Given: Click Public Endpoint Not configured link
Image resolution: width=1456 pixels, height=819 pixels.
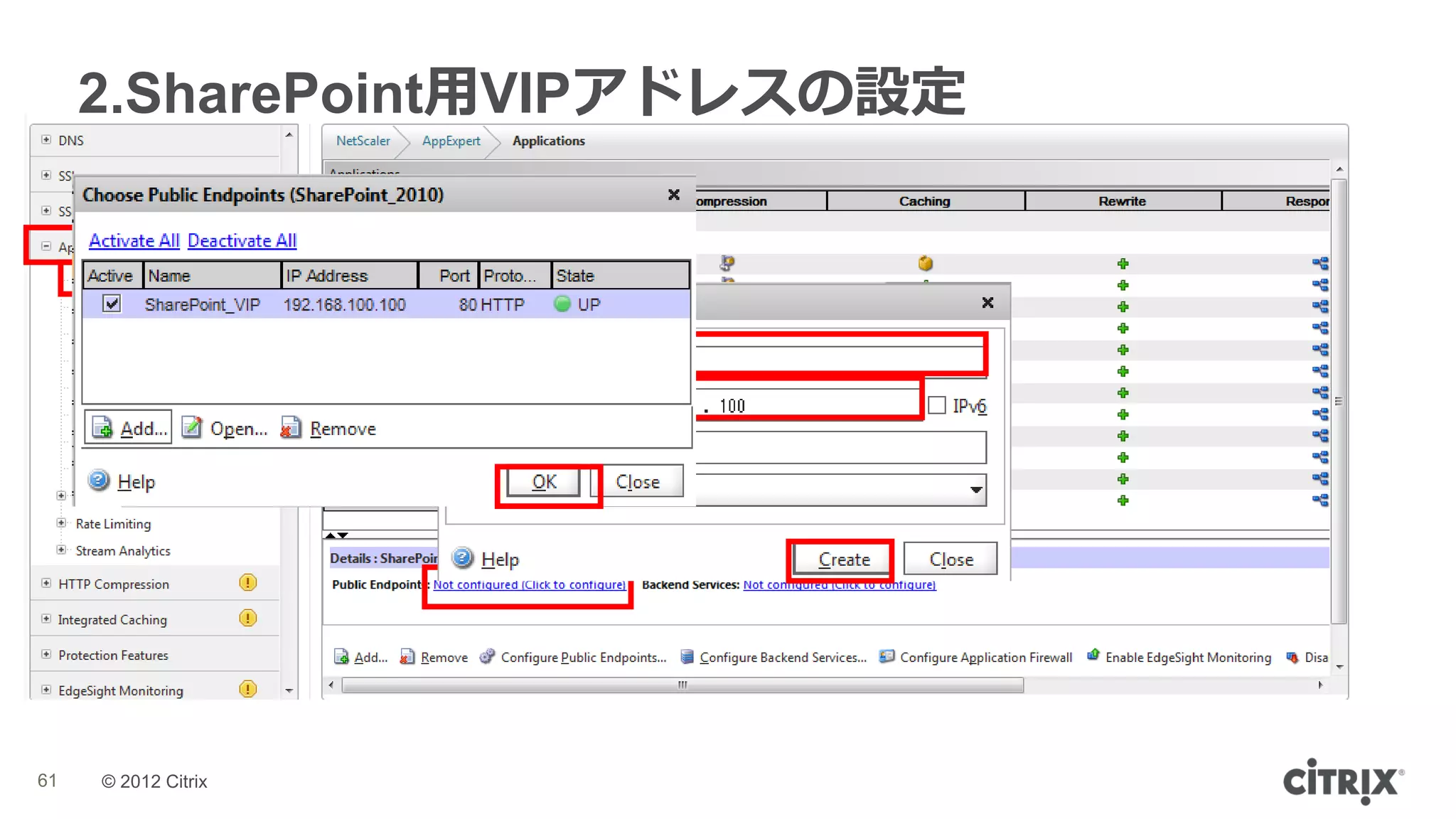Looking at the screenshot, I should (x=530, y=584).
